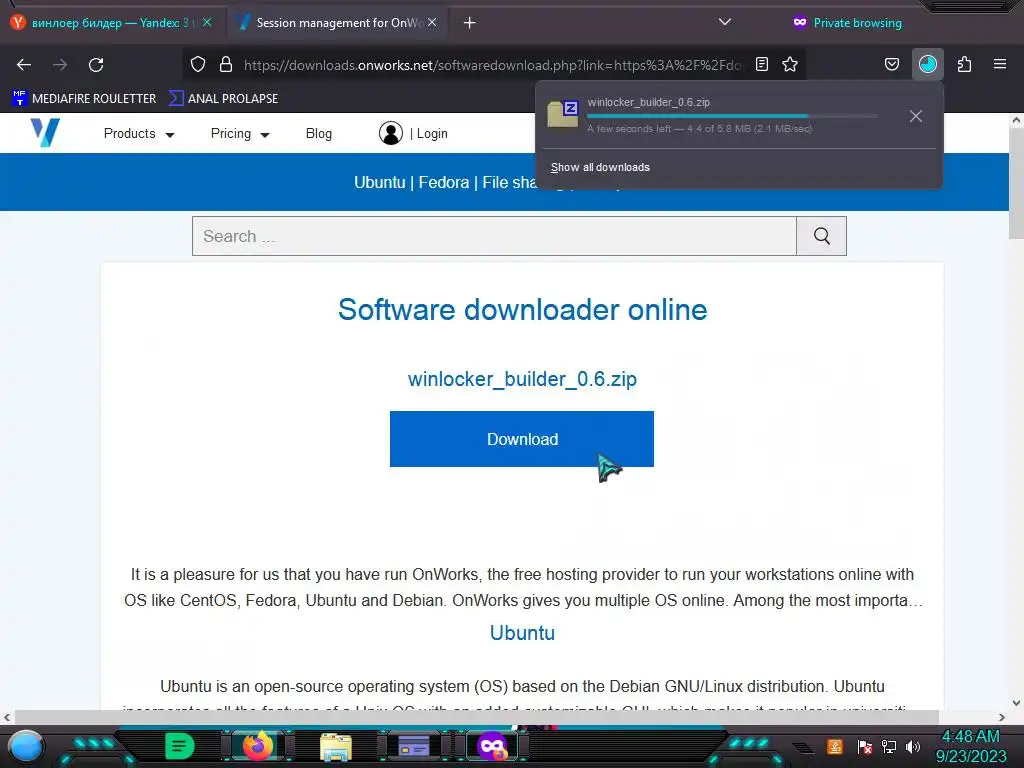The width and height of the screenshot is (1024, 768).
Task: Click the winlocker_builder_0.6.zip file name link
Action: tap(522, 379)
